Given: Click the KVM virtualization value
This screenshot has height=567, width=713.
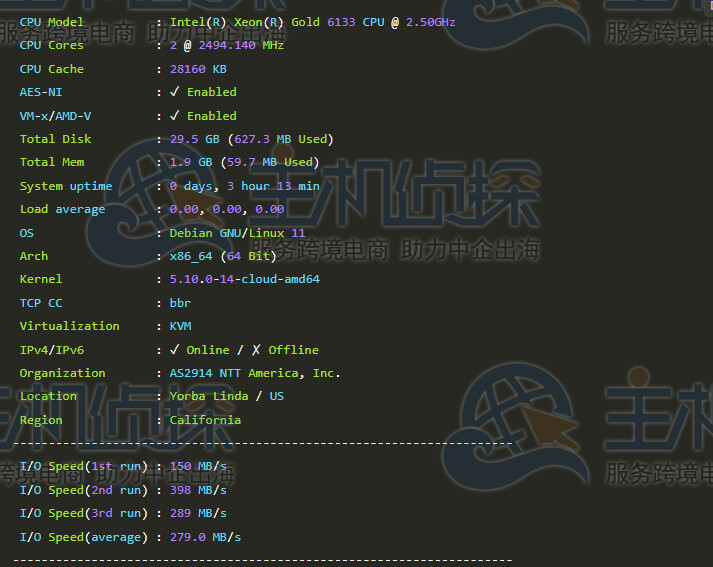Looking at the screenshot, I should pyautogui.click(x=180, y=326).
